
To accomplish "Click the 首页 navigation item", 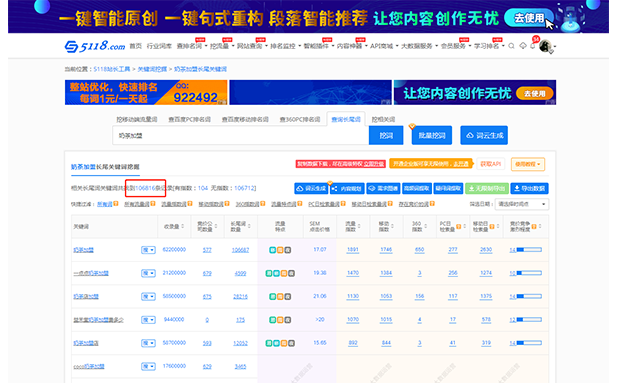I will click(135, 46).
